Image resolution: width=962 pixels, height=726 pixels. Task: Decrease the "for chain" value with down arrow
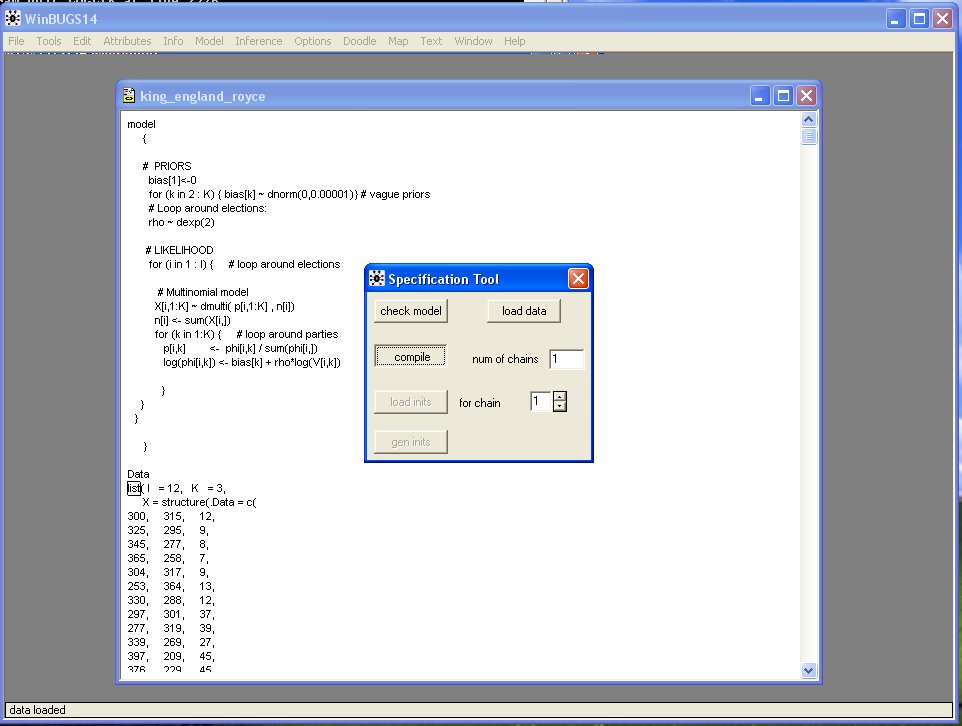(x=560, y=407)
